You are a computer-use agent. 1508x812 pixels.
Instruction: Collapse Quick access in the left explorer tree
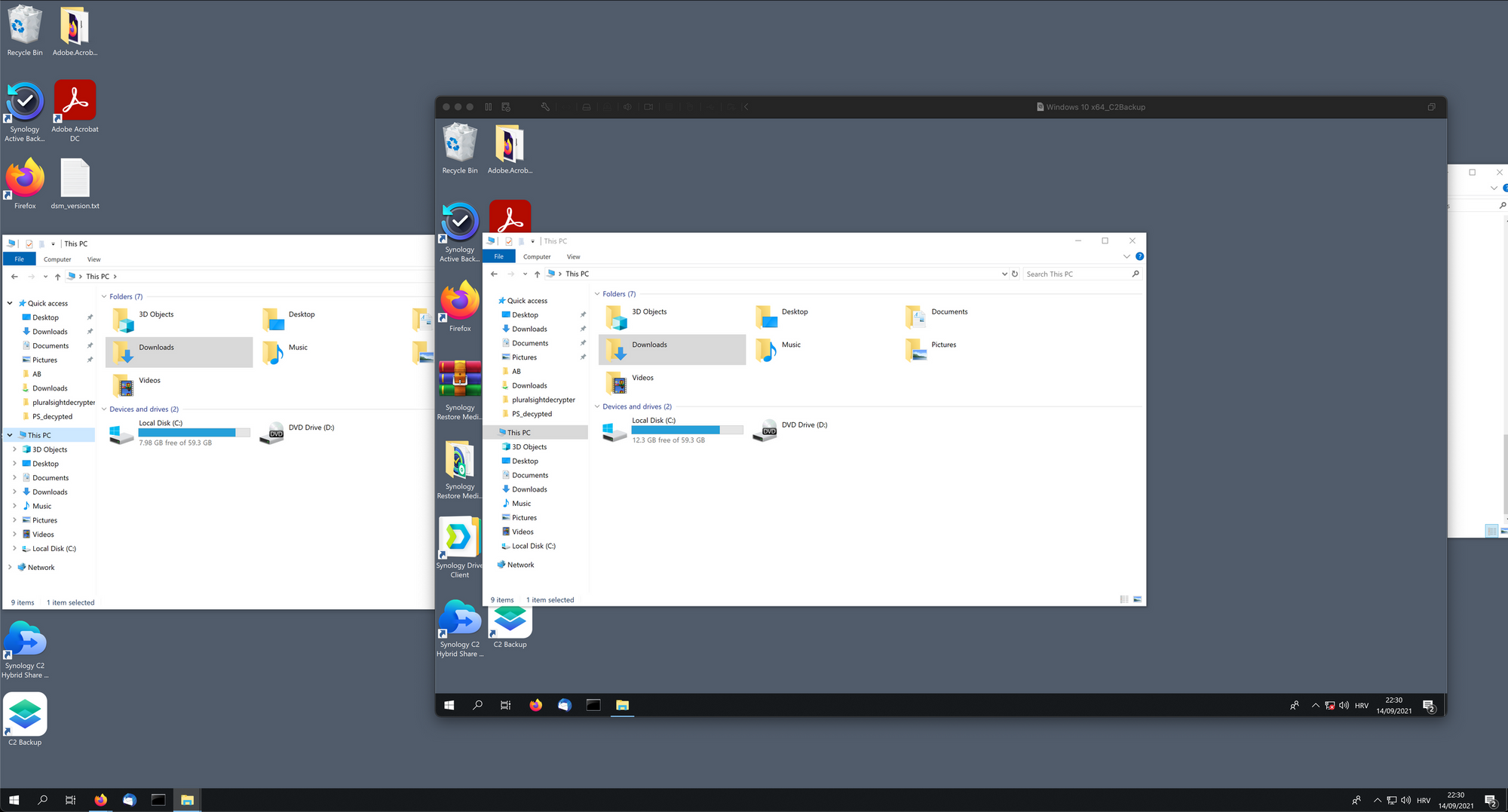10,303
